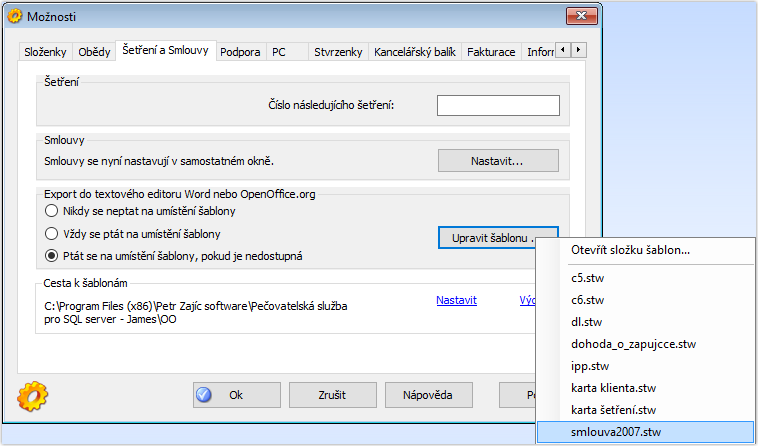Click the Nastavit... button for Smlouvy
Image resolution: width=758 pixels, height=446 pixels.
(x=497, y=160)
